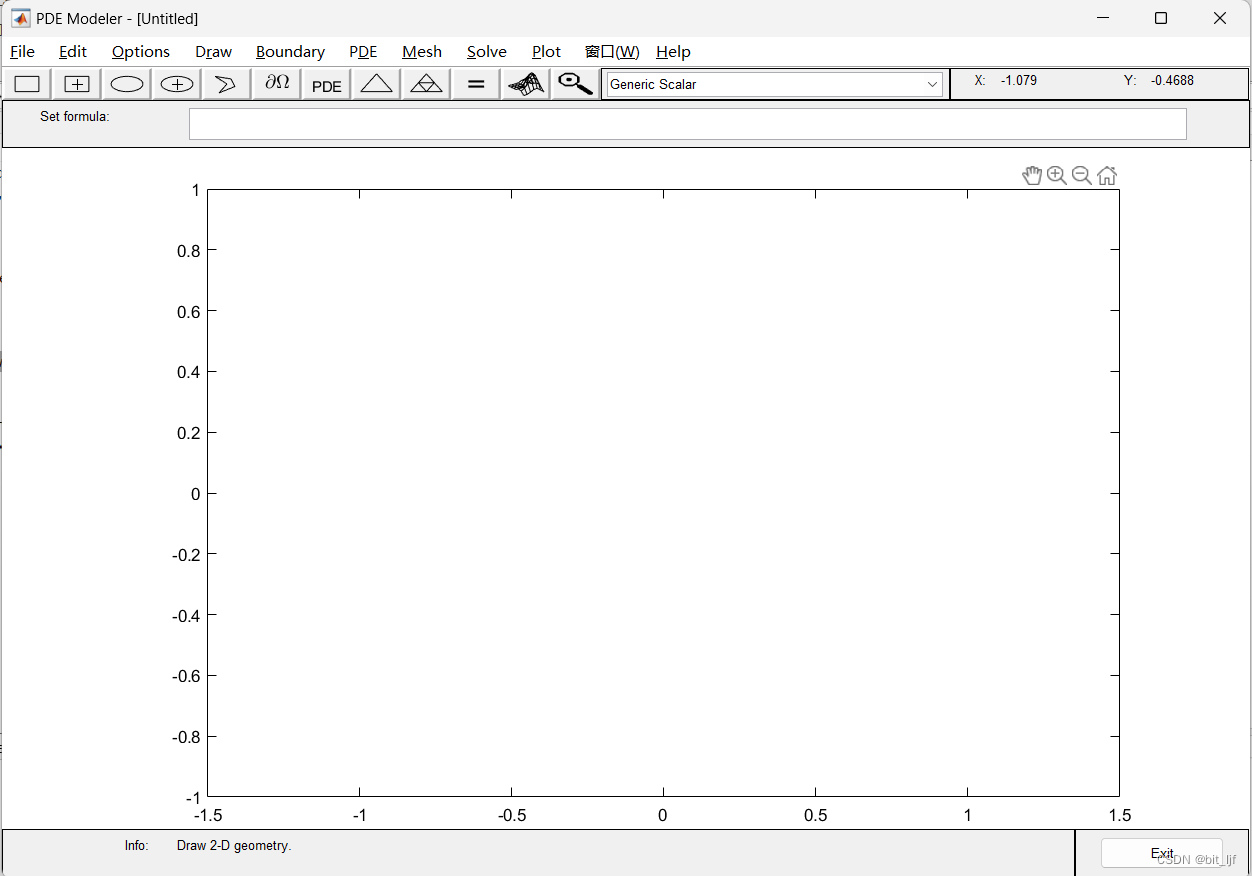
Task: Open the Boundary menu
Action: [290, 51]
